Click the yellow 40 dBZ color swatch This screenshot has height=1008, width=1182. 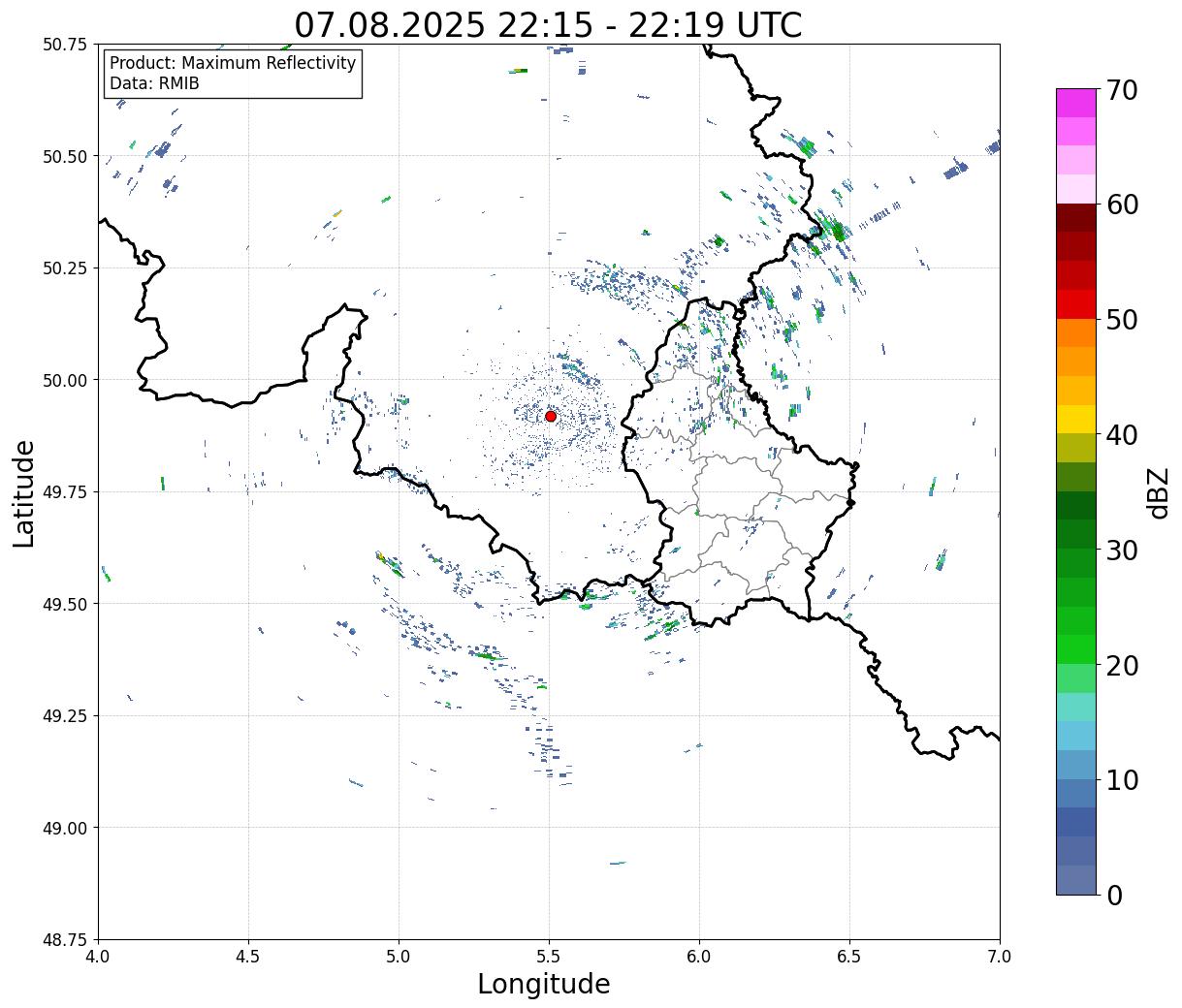[1076, 420]
